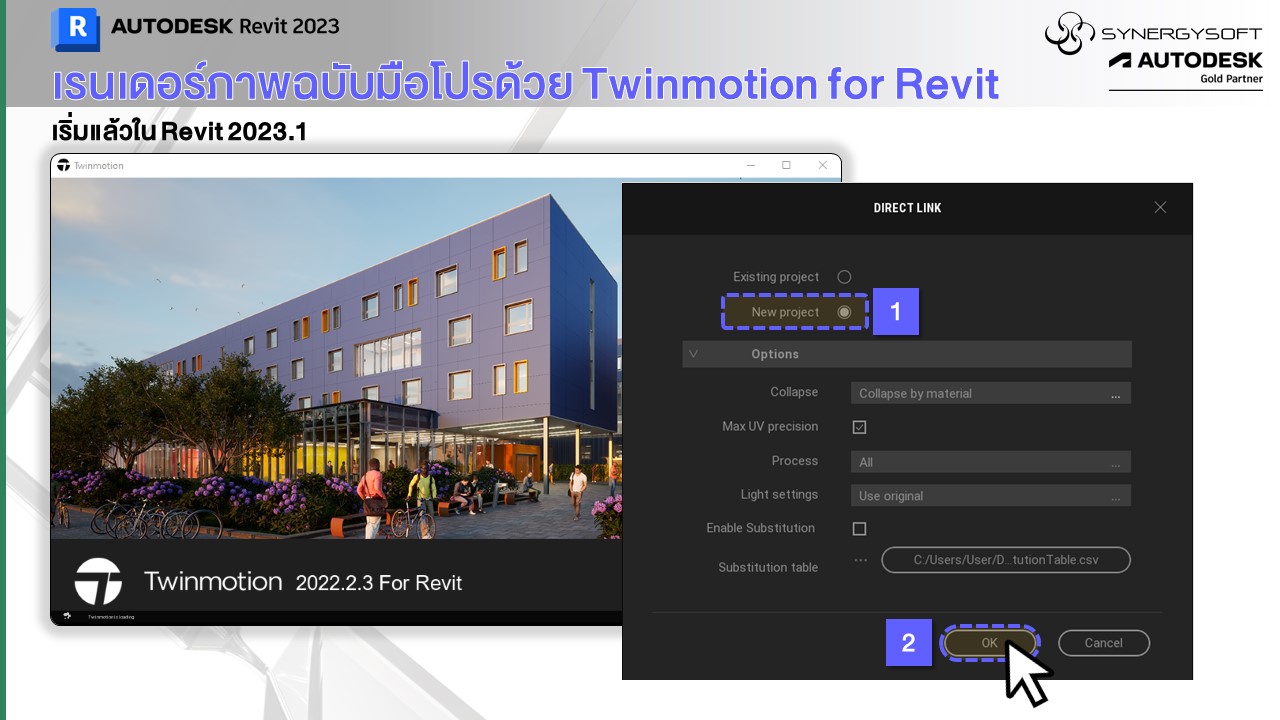Click the OK button
1280x720 pixels.
click(x=989, y=643)
